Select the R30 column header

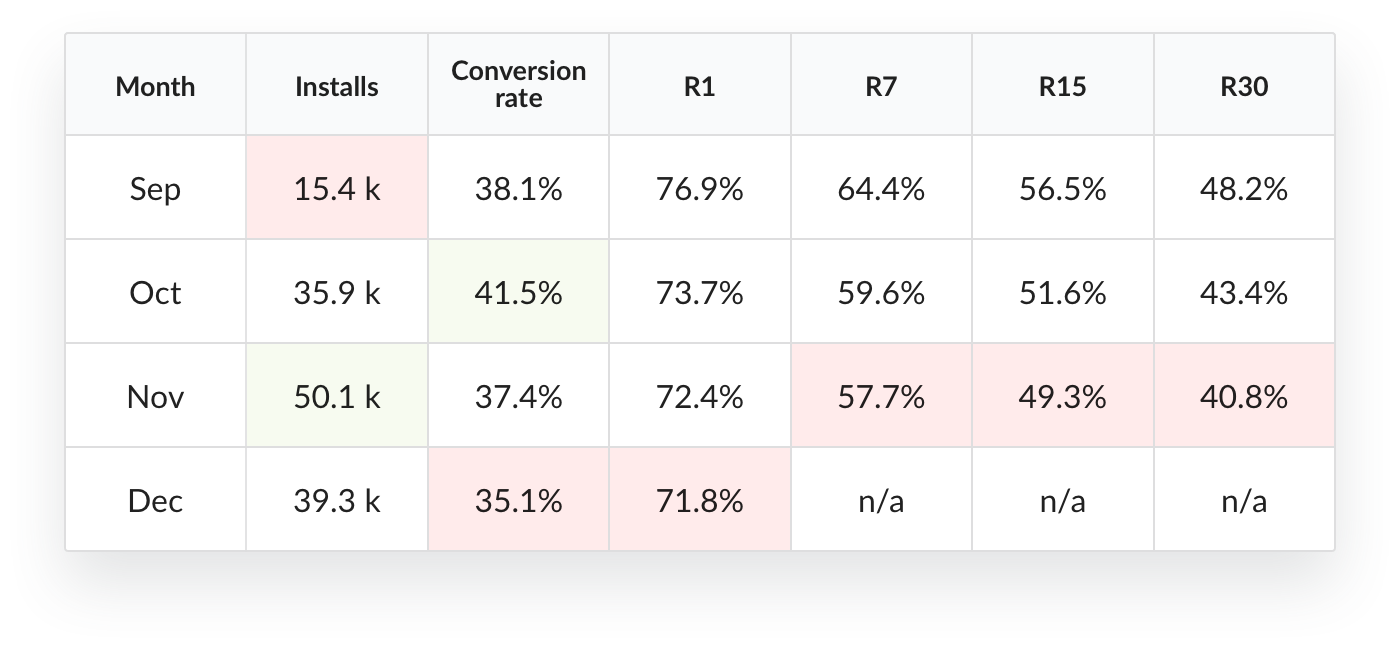1244,86
